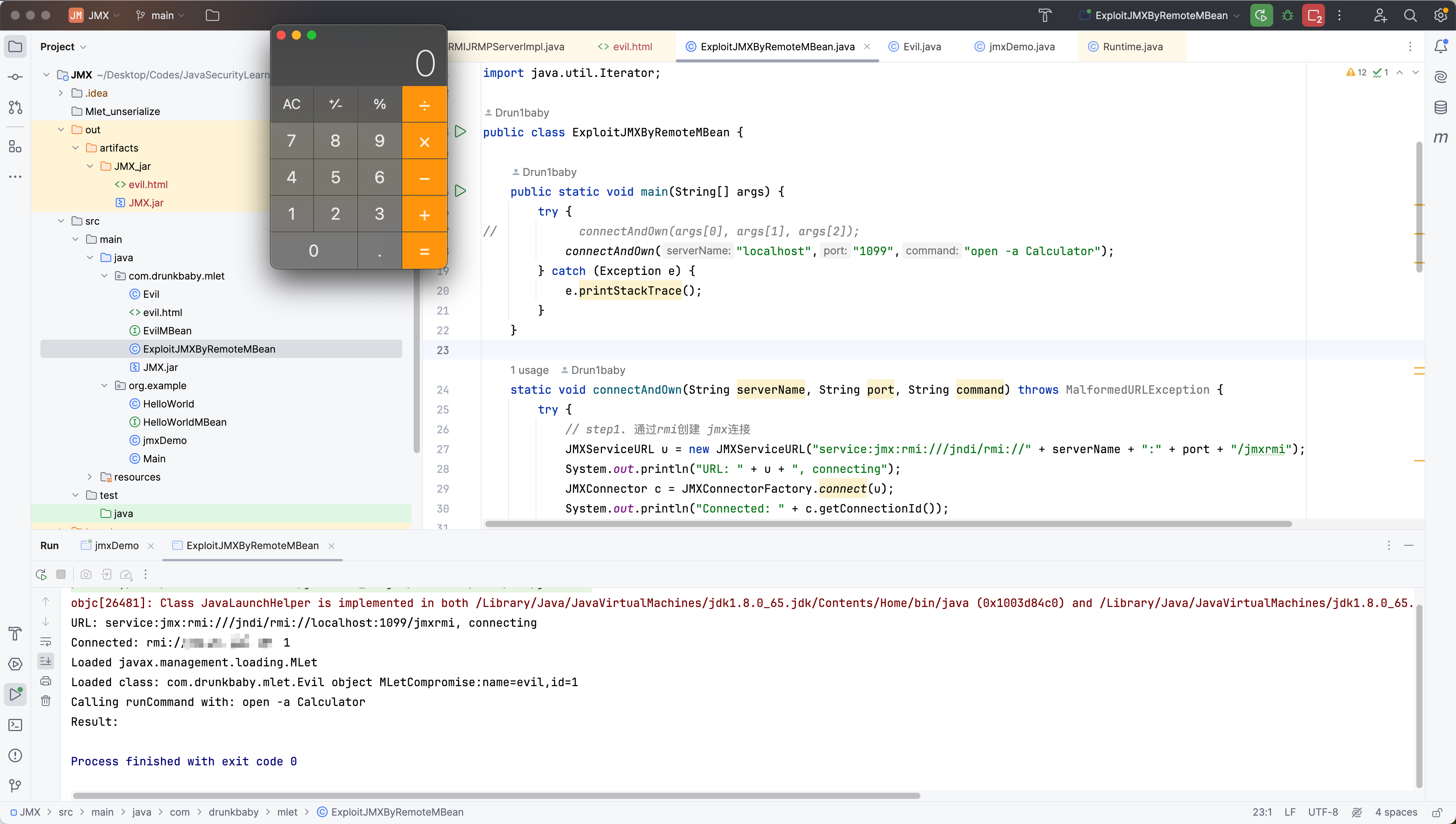Image resolution: width=1456 pixels, height=824 pixels.
Task: Click UTF-8 encoding in status bar
Action: coord(1322,812)
